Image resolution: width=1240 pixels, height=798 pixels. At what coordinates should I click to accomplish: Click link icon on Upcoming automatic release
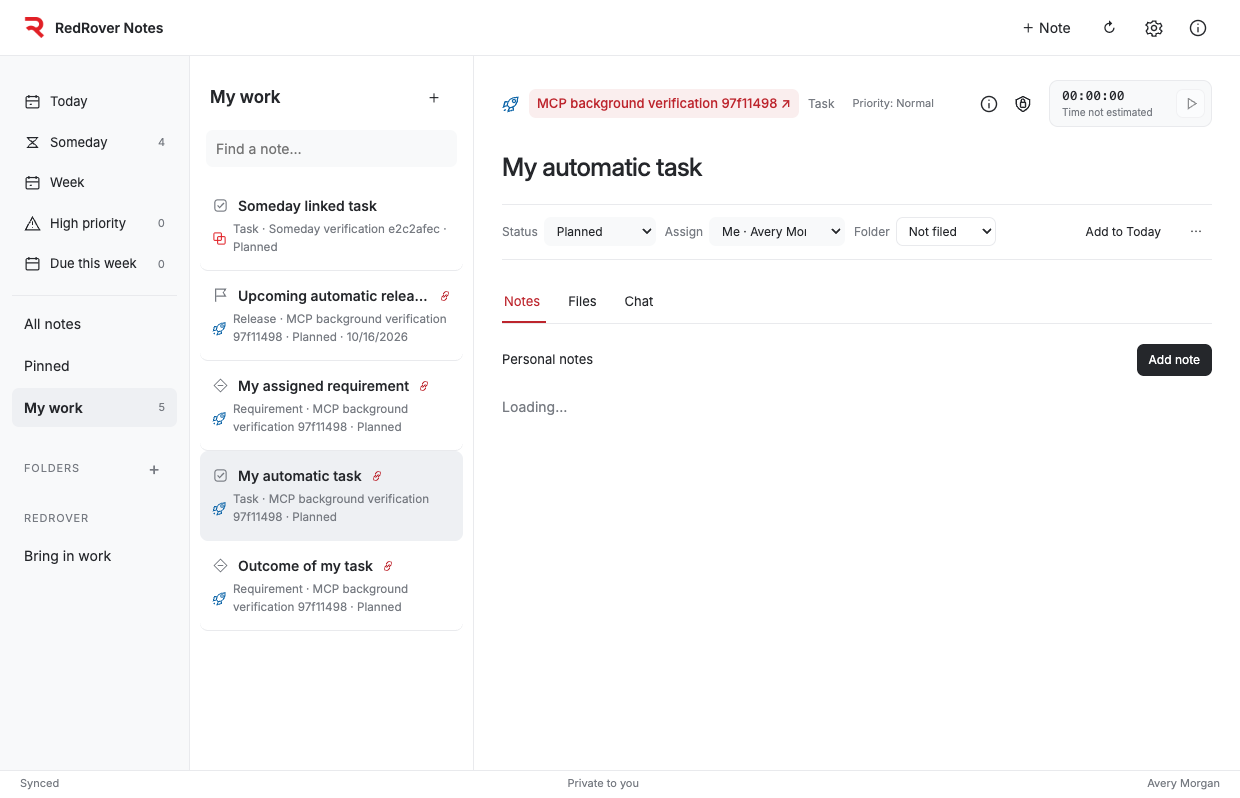pos(445,296)
